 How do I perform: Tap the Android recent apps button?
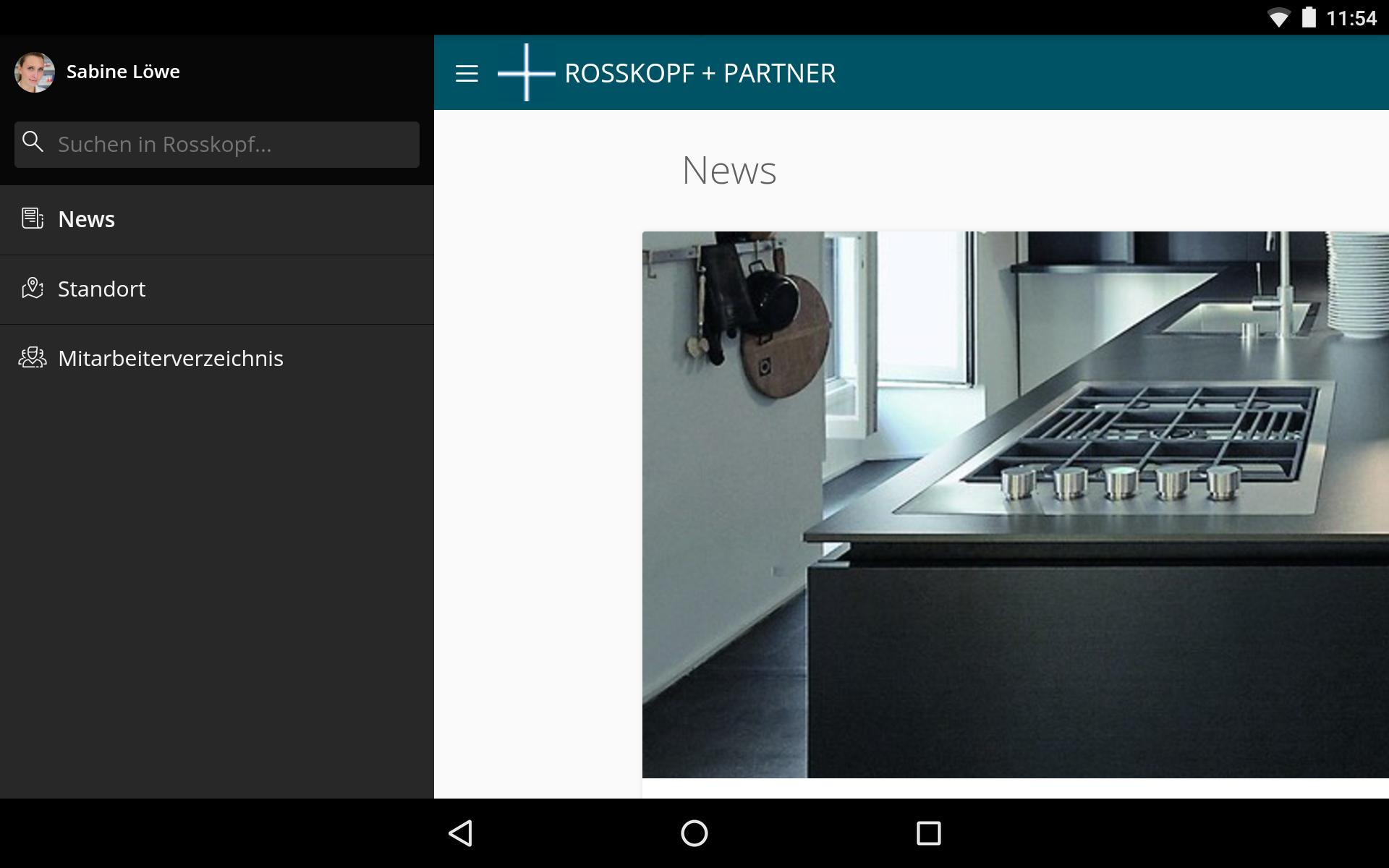[x=929, y=833]
